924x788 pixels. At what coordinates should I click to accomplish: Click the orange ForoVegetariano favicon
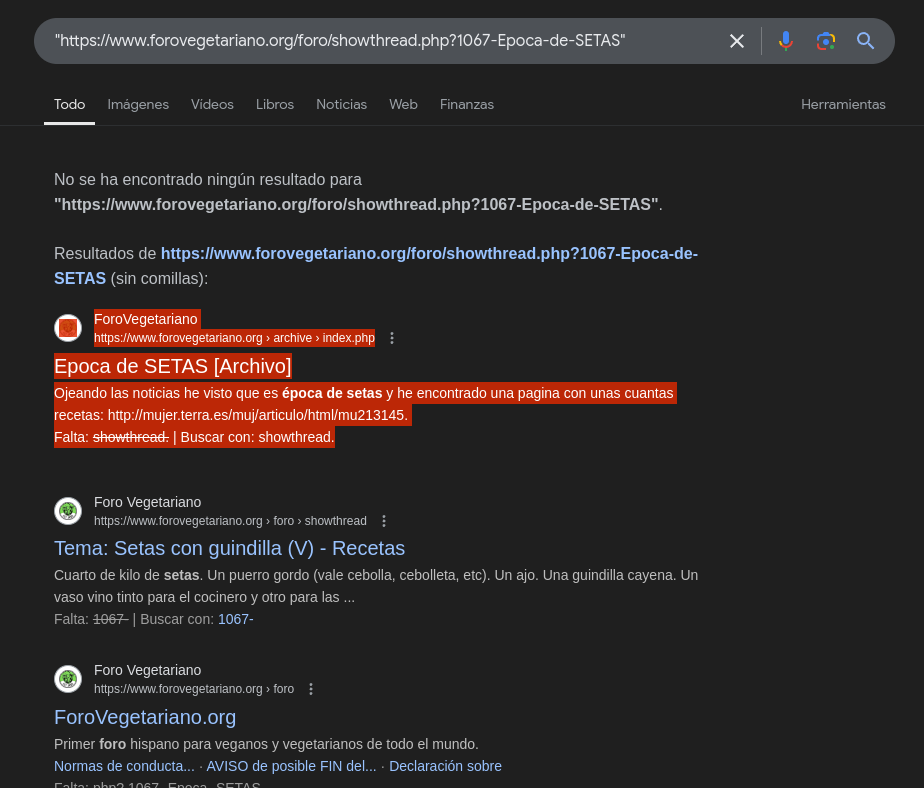pyautogui.click(x=68, y=328)
